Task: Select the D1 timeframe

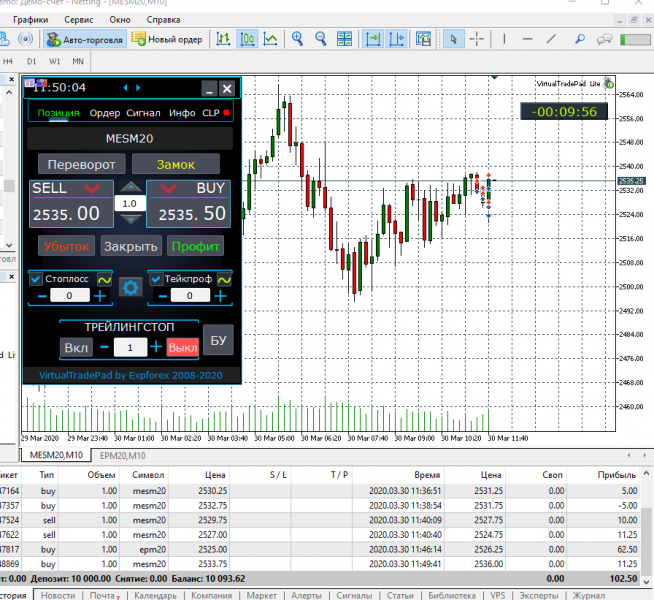Action: pyautogui.click(x=32, y=62)
